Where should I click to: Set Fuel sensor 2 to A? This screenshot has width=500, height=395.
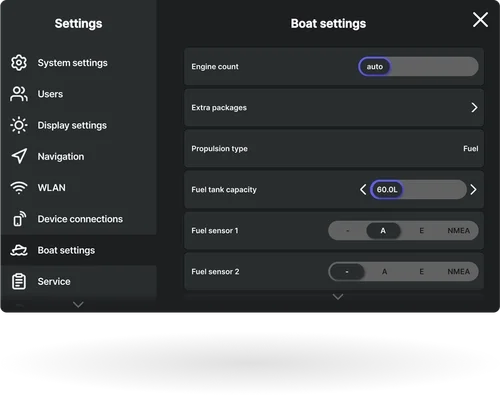point(384,272)
